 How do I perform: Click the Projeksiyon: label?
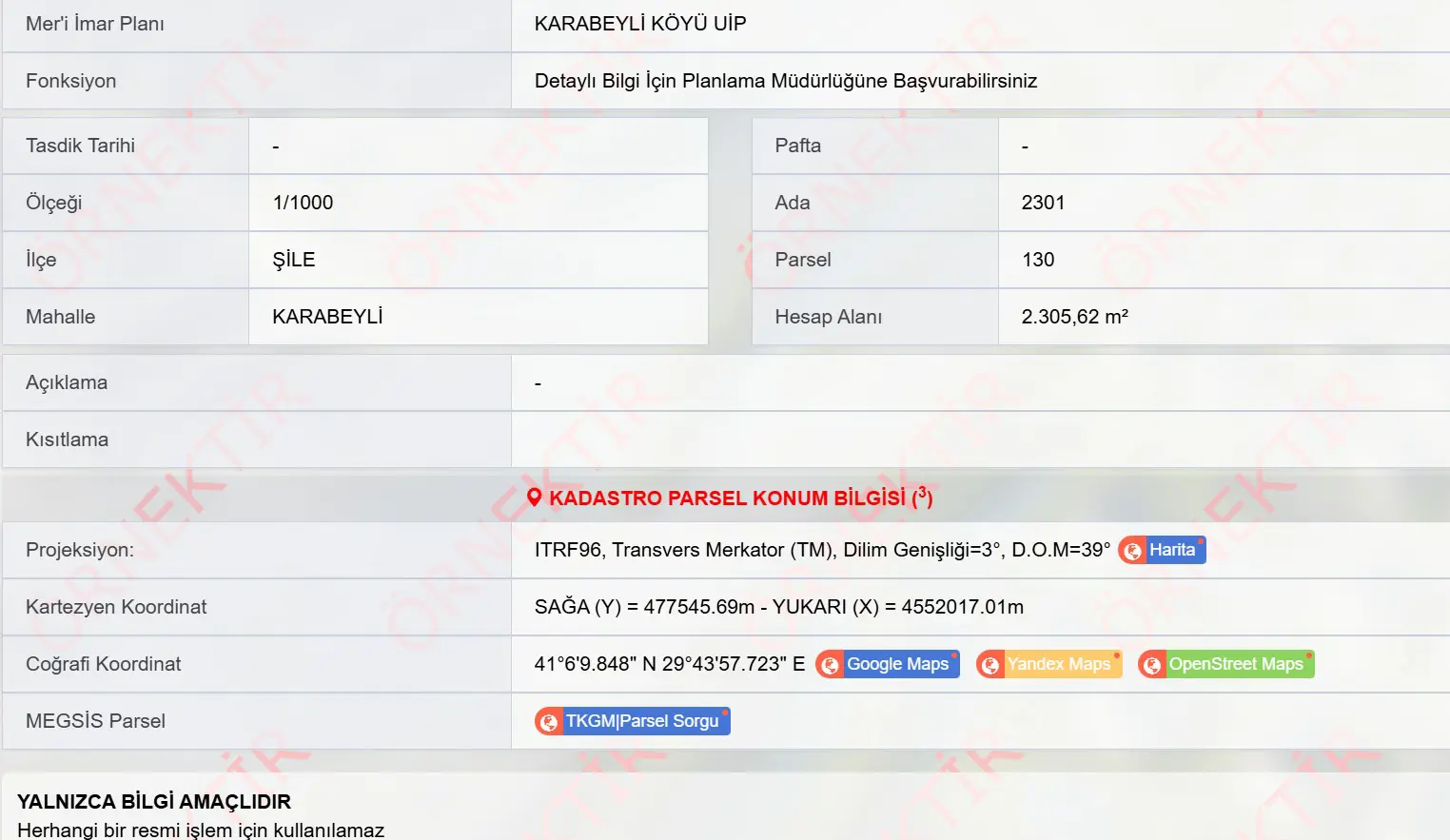[80, 550]
